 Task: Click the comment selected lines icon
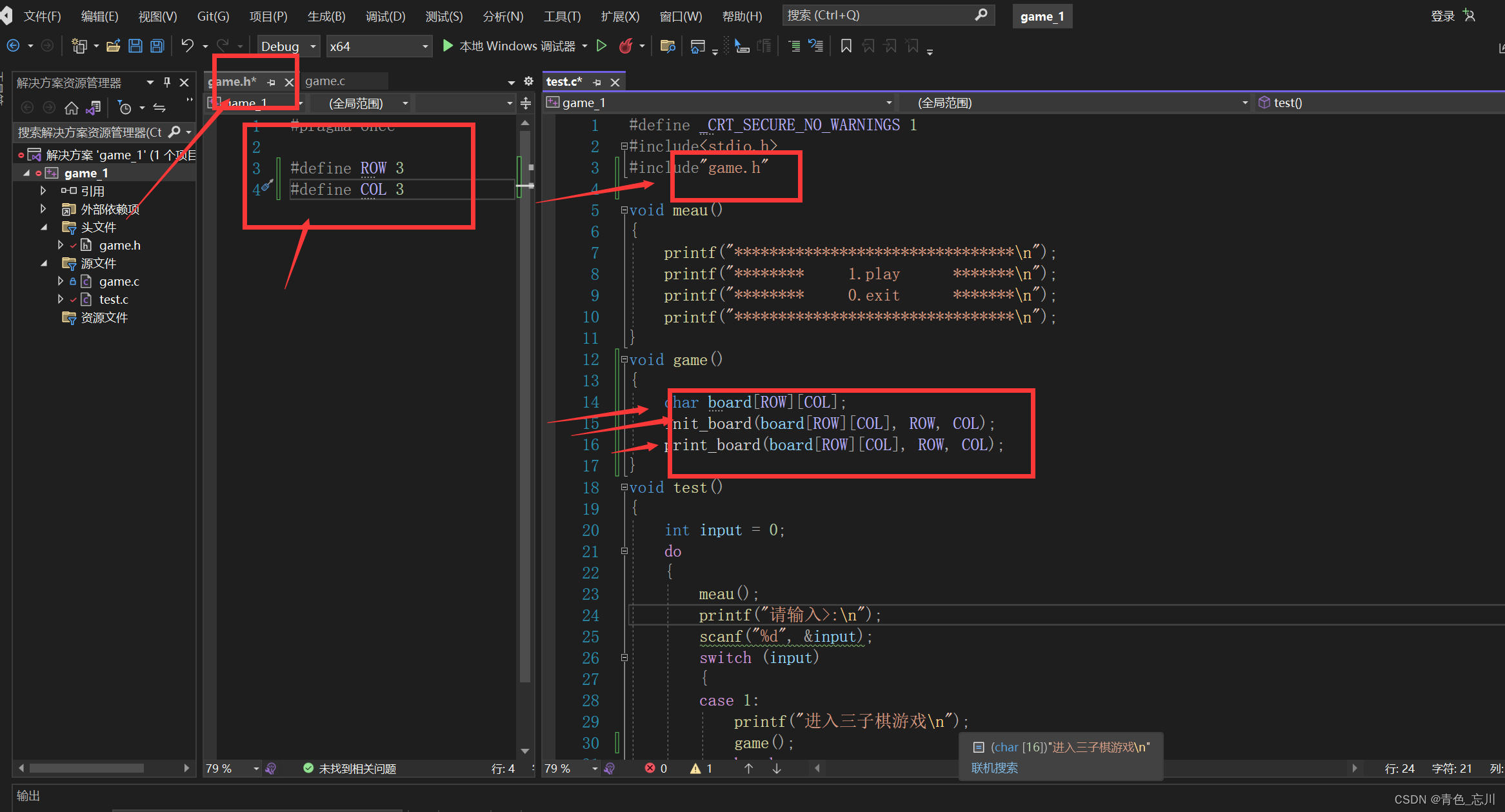[794, 46]
